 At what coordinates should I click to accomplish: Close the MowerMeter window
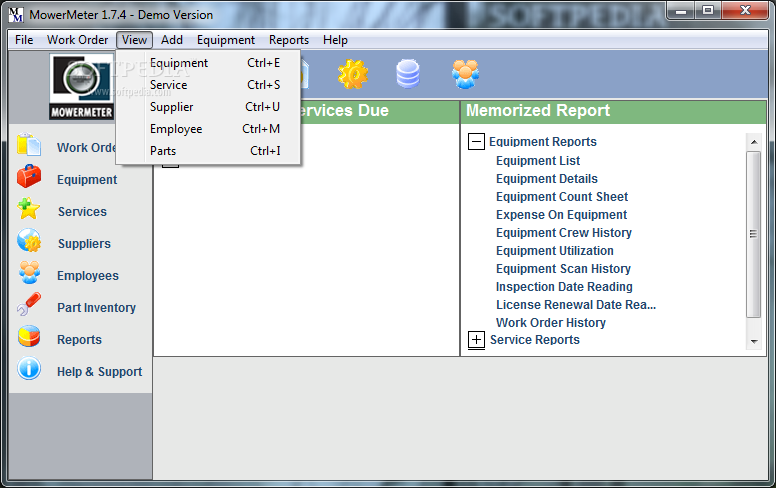pyautogui.click(x=745, y=10)
